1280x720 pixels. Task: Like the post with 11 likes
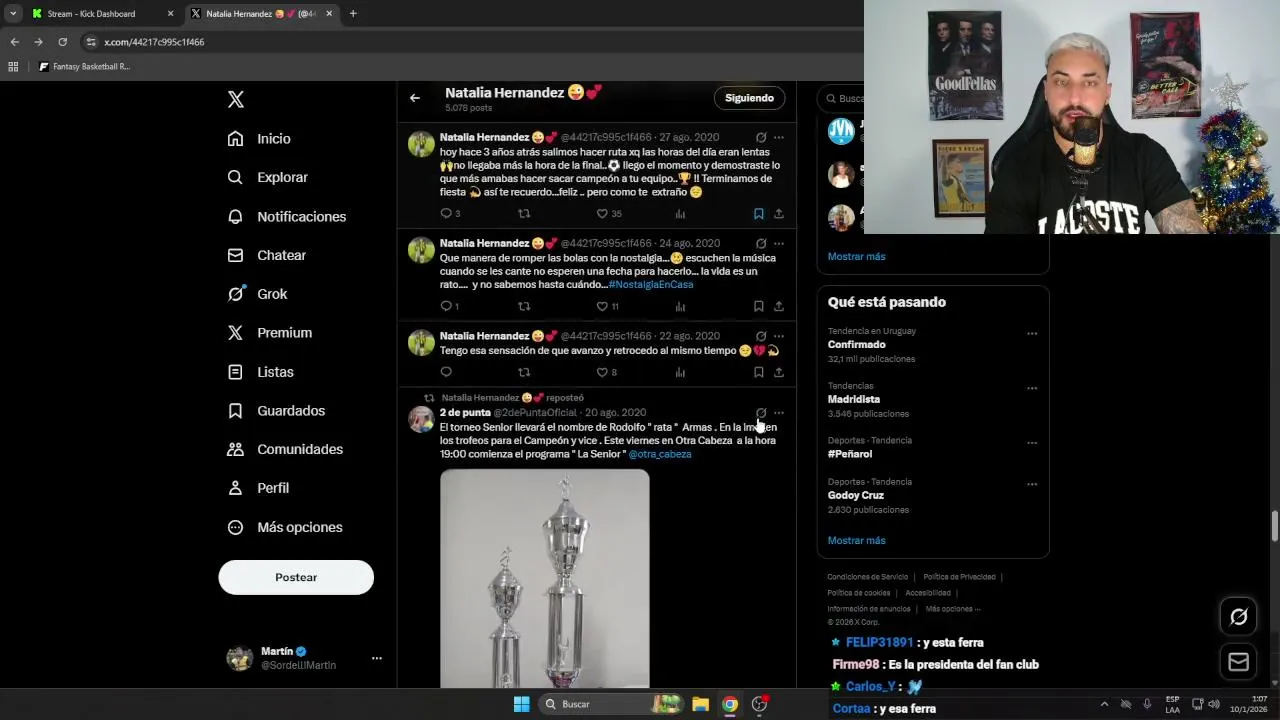click(x=602, y=306)
